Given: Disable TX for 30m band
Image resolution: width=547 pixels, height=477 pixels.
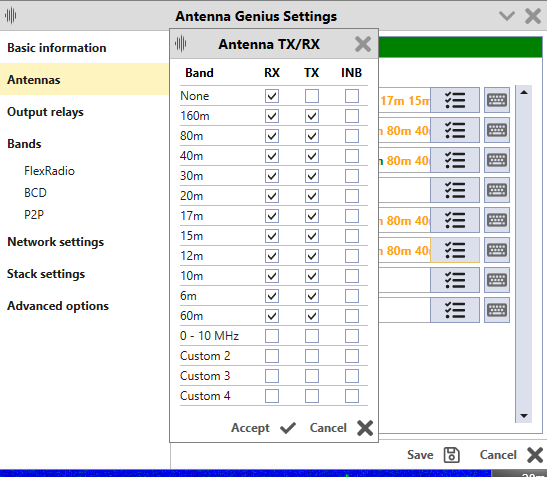Looking at the screenshot, I should click(x=312, y=176).
